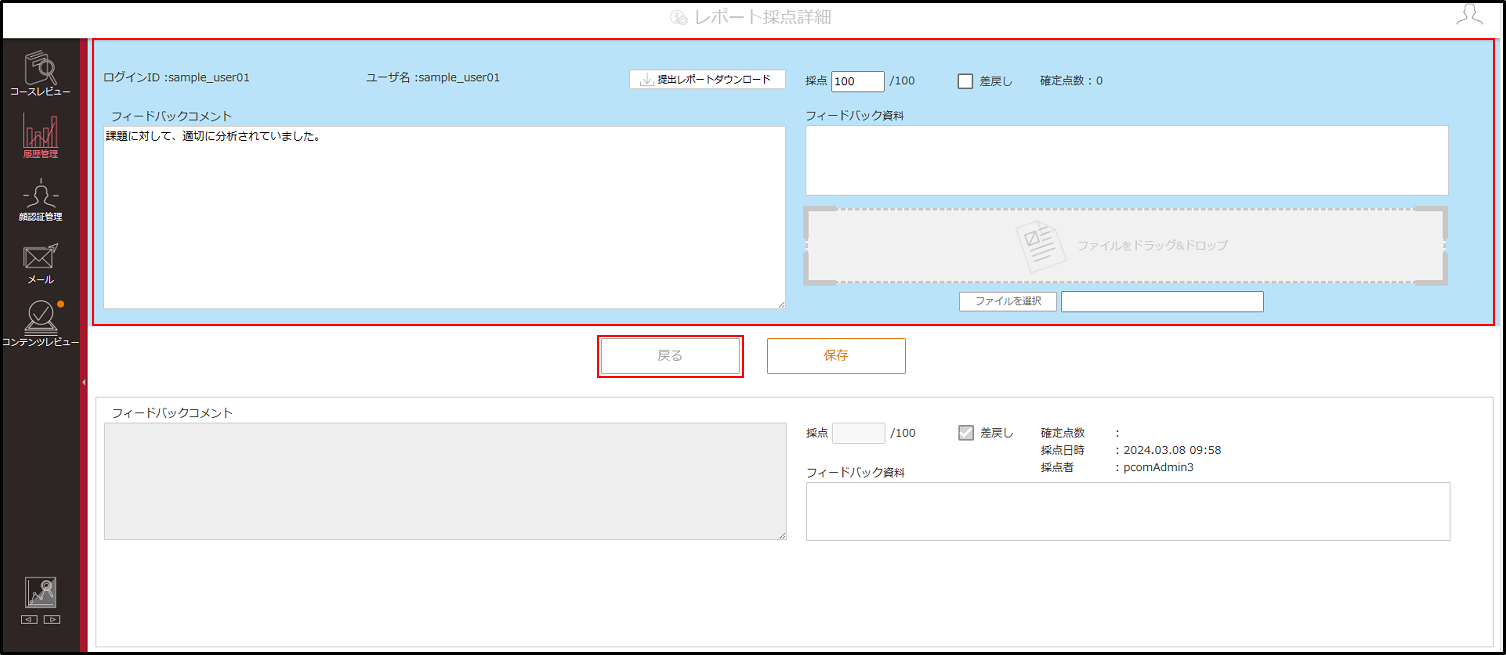Open コースレビュー in the sidebar
Image resolution: width=1506 pixels, height=655 pixels.
pos(41,74)
